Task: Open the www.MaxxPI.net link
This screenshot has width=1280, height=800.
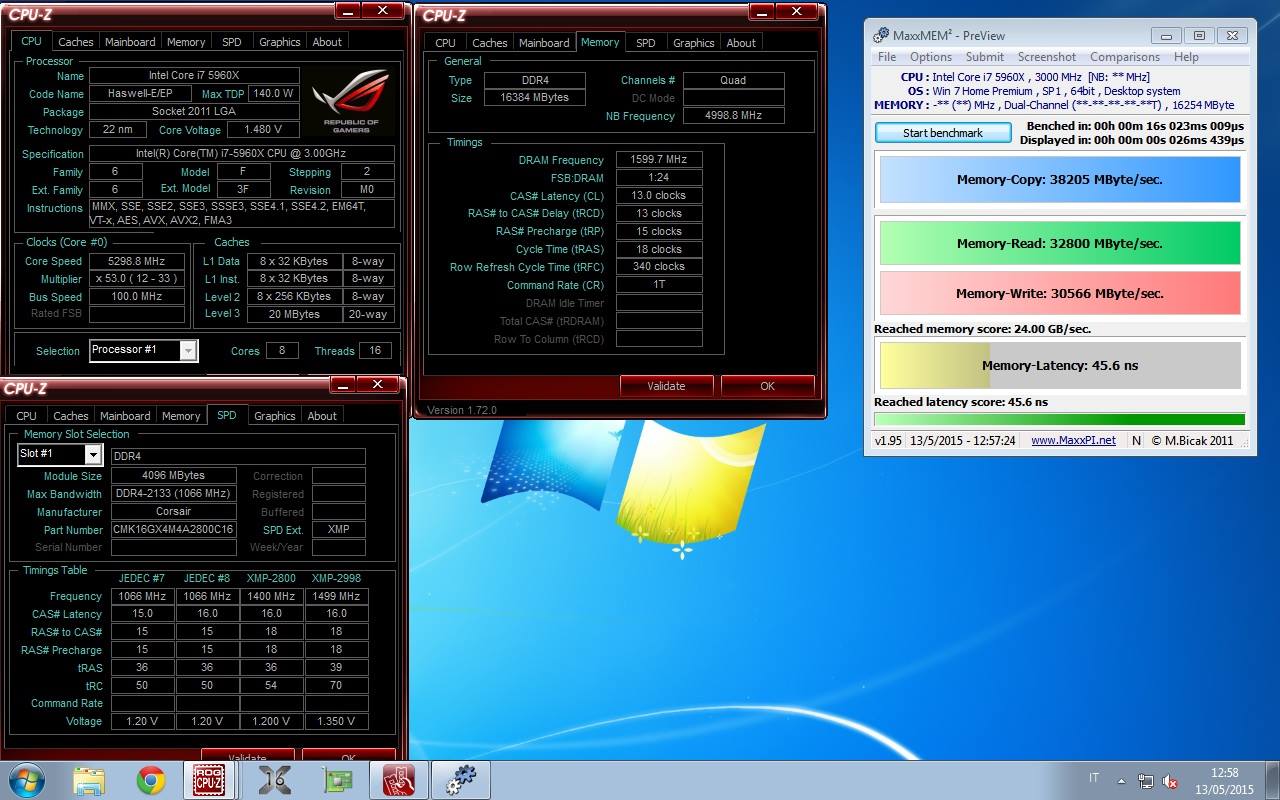Action: [1073, 440]
